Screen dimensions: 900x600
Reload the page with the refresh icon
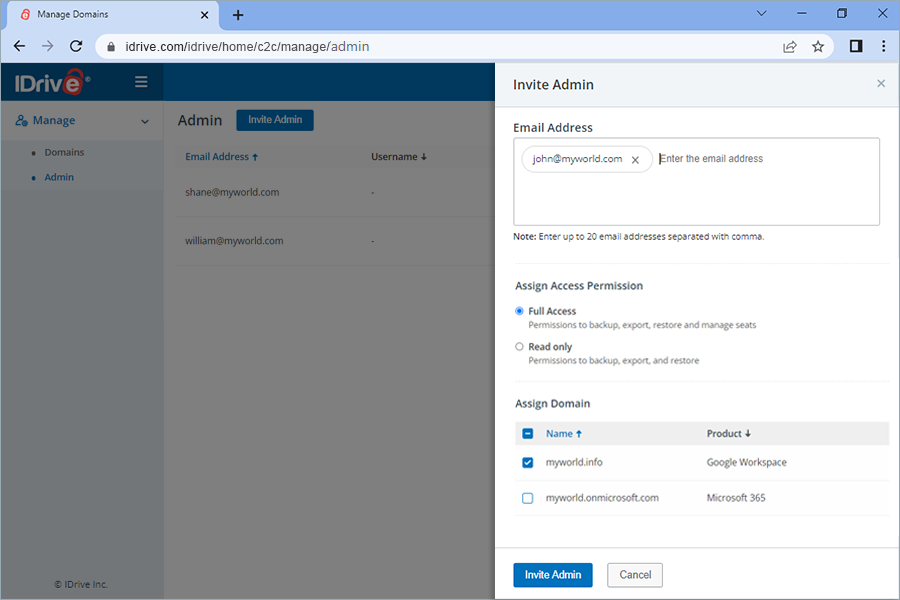pyautogui.click(x=76, y=47)
